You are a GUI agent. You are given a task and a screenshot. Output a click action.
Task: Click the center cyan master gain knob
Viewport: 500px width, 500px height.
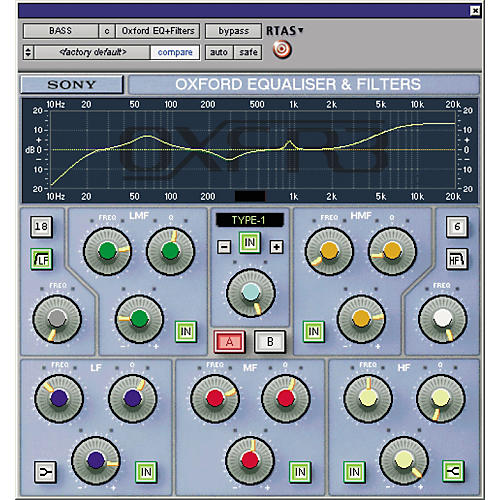[x=251, y=293]
